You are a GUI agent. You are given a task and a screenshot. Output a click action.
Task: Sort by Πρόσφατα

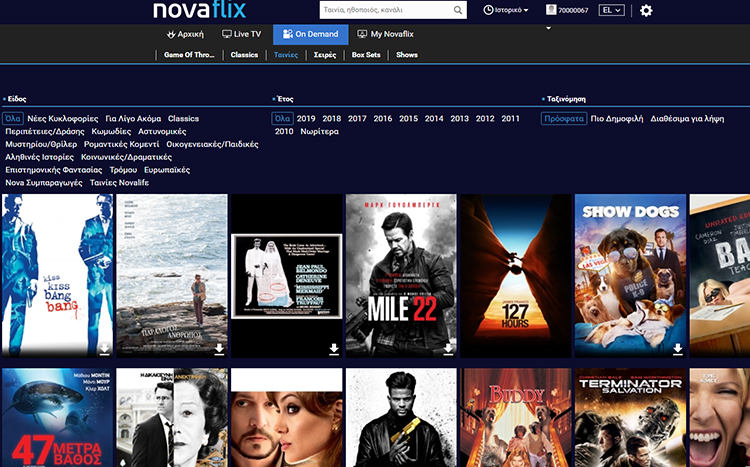pyautogui.click(x=564, y=118)
